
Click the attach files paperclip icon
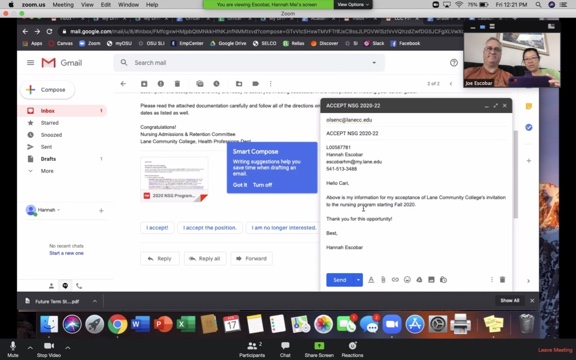tap(383, 280)
